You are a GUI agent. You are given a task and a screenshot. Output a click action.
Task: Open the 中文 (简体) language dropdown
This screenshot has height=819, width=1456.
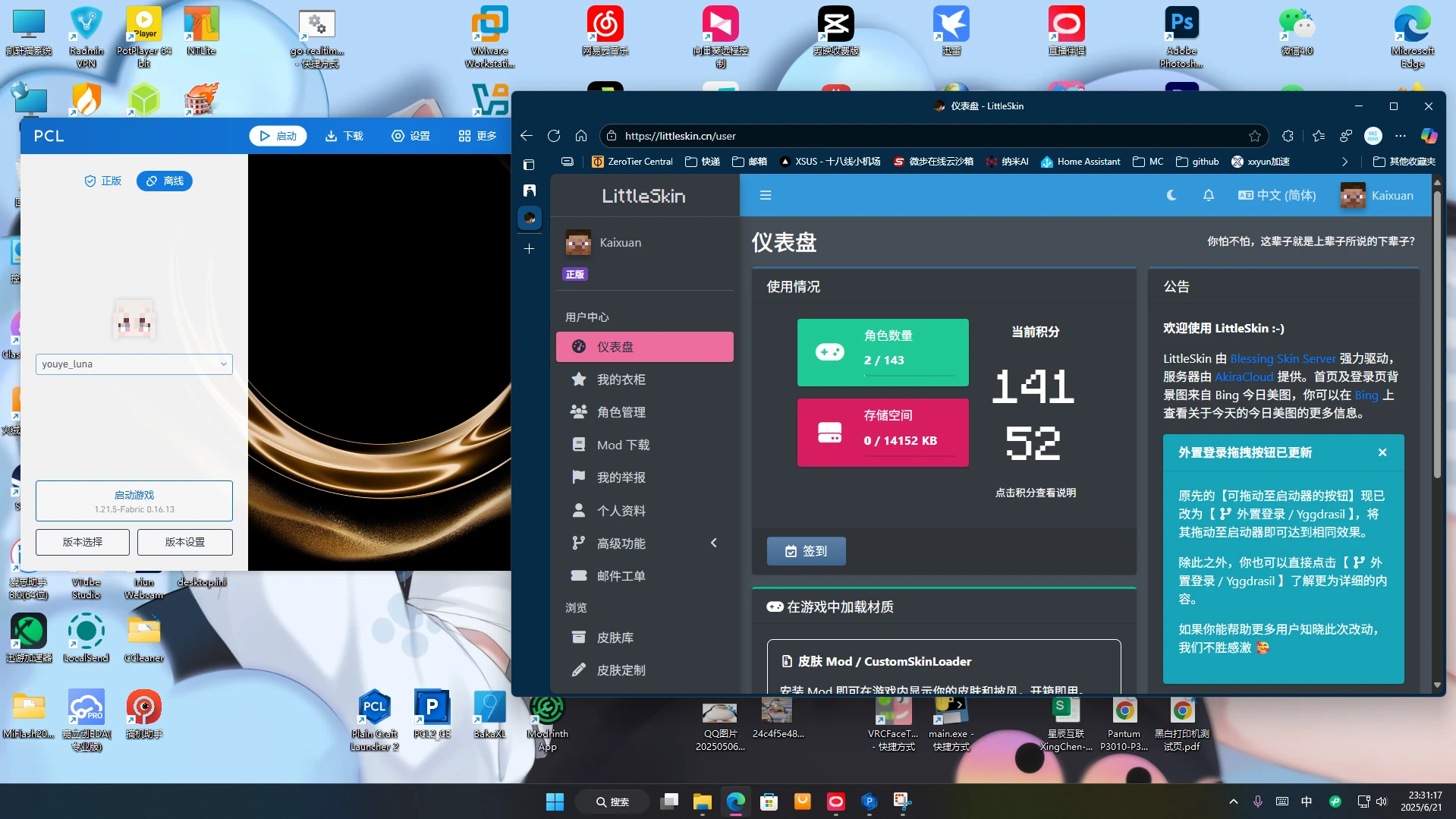pyautogui.click(x=1277, y=195)
